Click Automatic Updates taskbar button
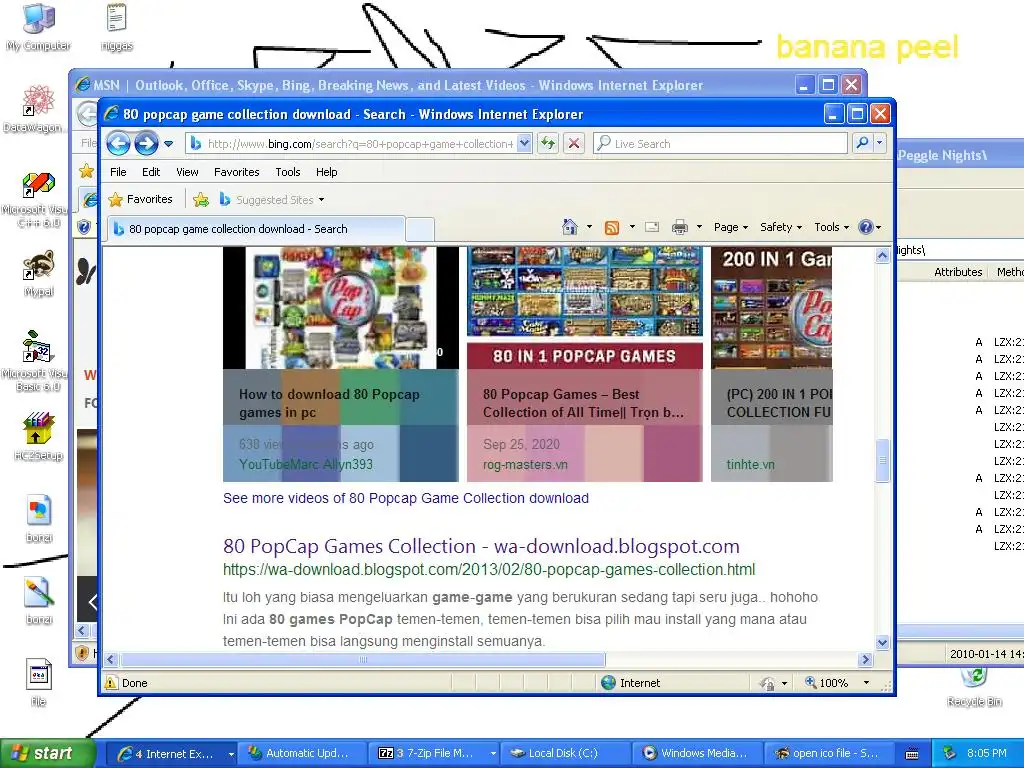 301,753
